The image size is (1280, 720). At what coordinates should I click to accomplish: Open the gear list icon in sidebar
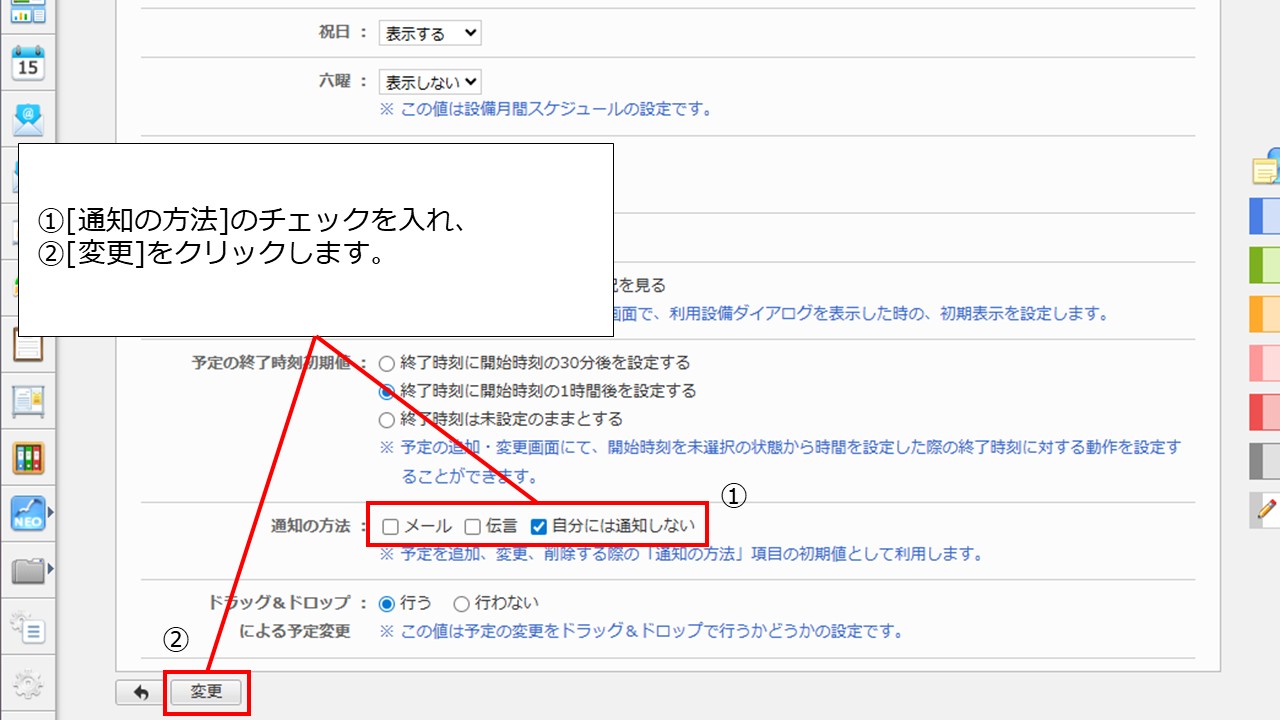(x=28, y=629)
